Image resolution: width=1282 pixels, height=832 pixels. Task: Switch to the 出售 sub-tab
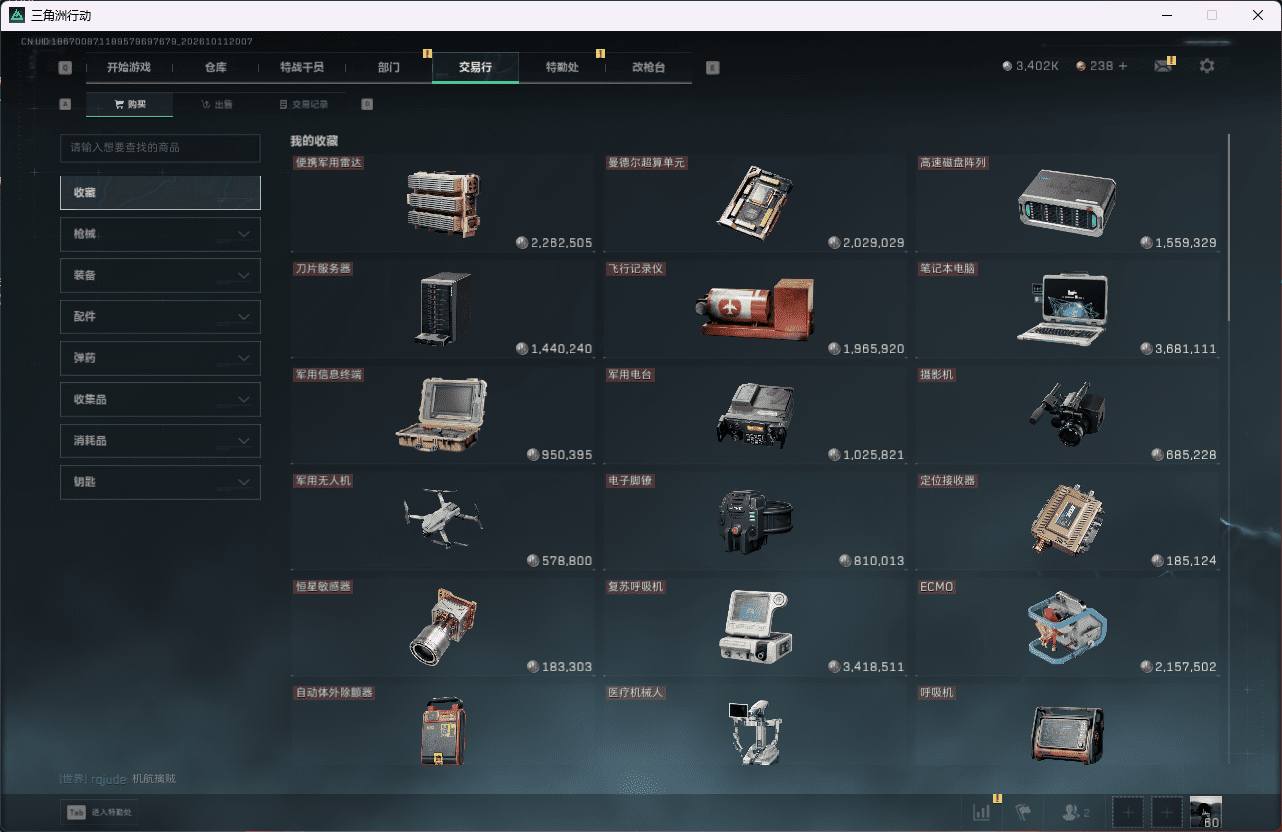216,104
